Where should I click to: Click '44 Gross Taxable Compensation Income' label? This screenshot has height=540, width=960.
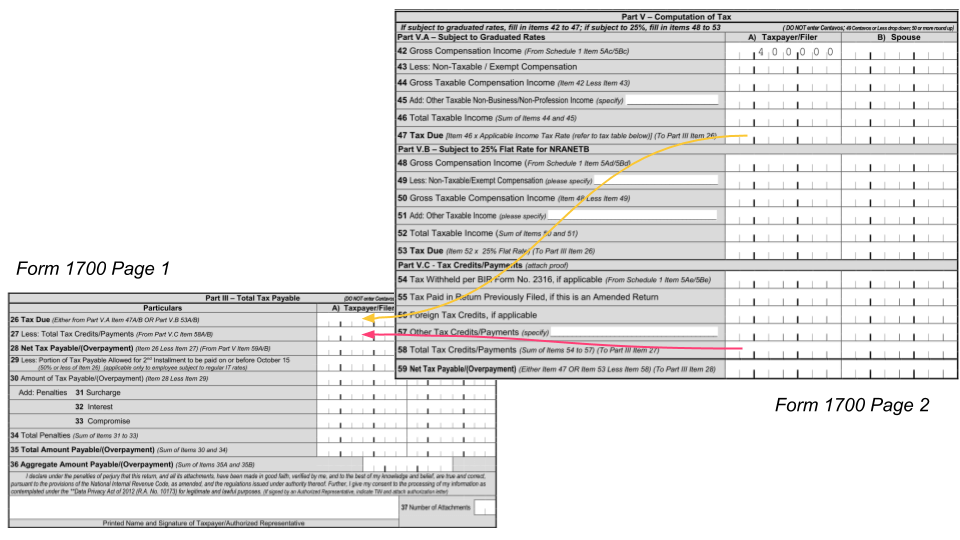tap(513, 83)
